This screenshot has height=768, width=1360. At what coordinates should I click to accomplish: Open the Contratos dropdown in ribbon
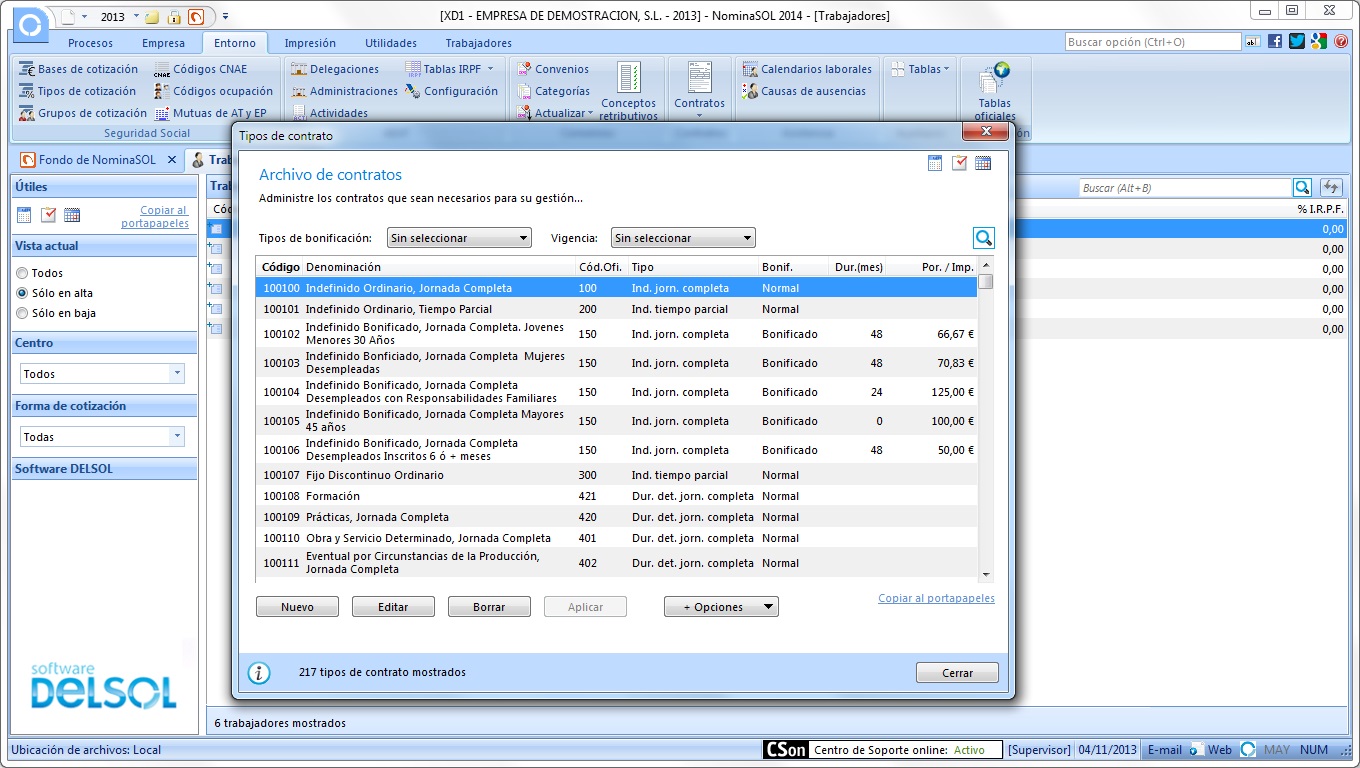tap(699, 91)
